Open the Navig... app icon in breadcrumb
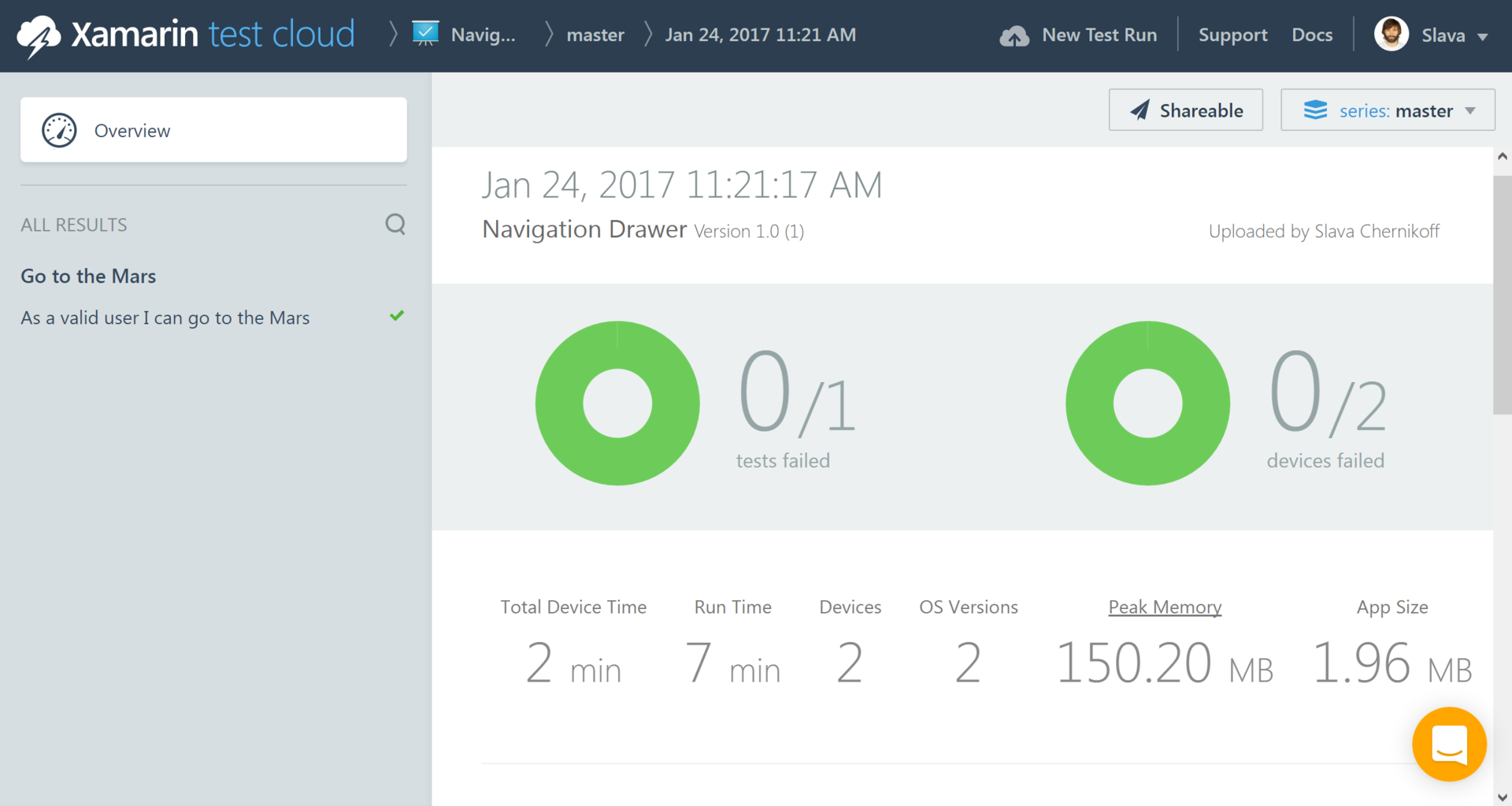The width and height of the screenshot is (1512, 806). [x=425, y=34]
